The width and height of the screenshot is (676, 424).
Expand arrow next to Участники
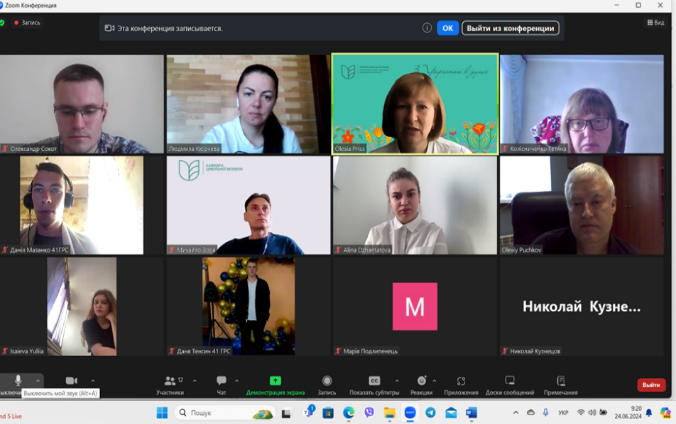tap(194, 381)
